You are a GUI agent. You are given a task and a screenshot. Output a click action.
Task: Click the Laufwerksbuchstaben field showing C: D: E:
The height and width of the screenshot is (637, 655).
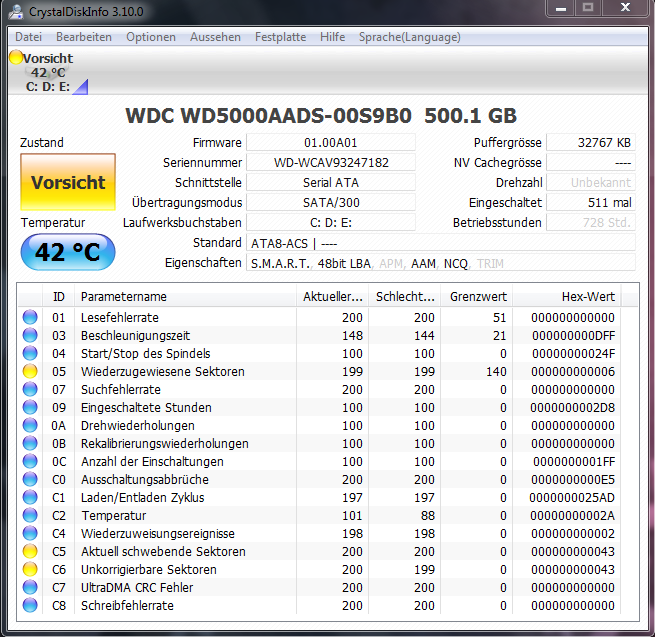331,223
